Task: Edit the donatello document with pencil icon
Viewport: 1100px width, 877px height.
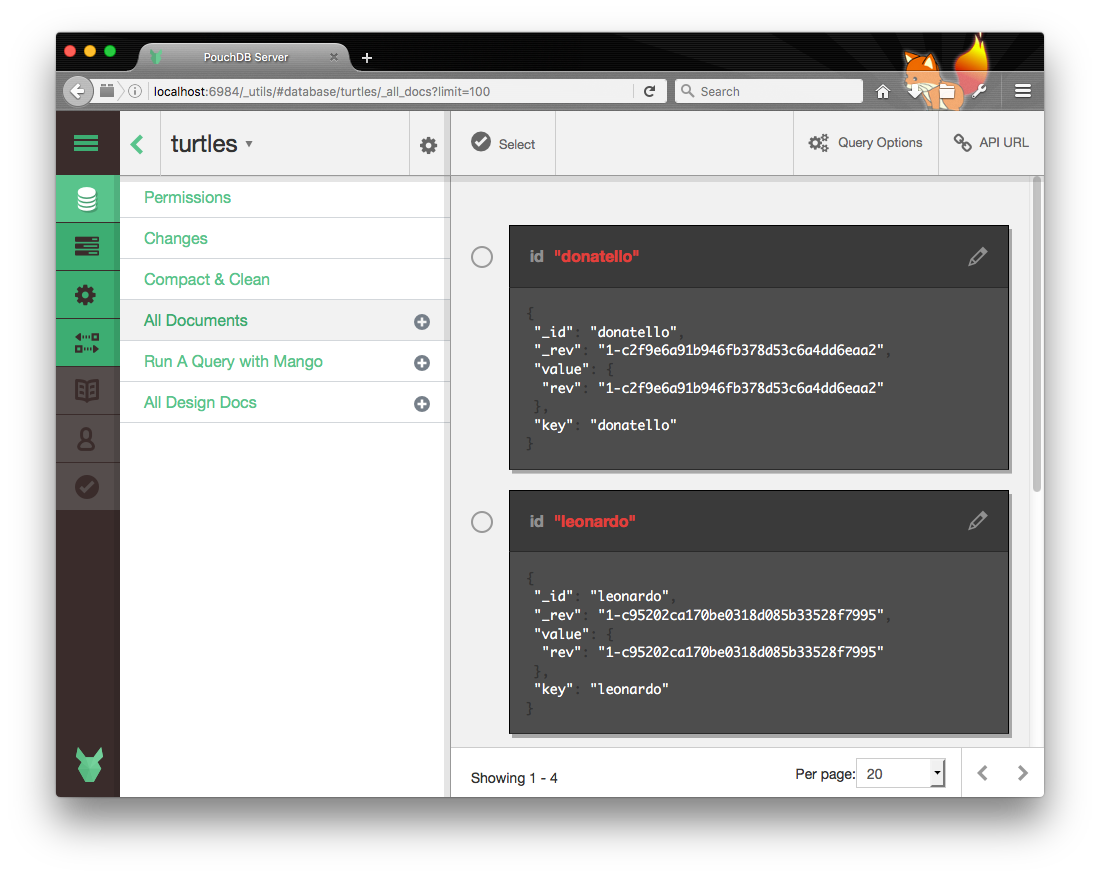Action: pyautogui.click(x=977, y=257)
